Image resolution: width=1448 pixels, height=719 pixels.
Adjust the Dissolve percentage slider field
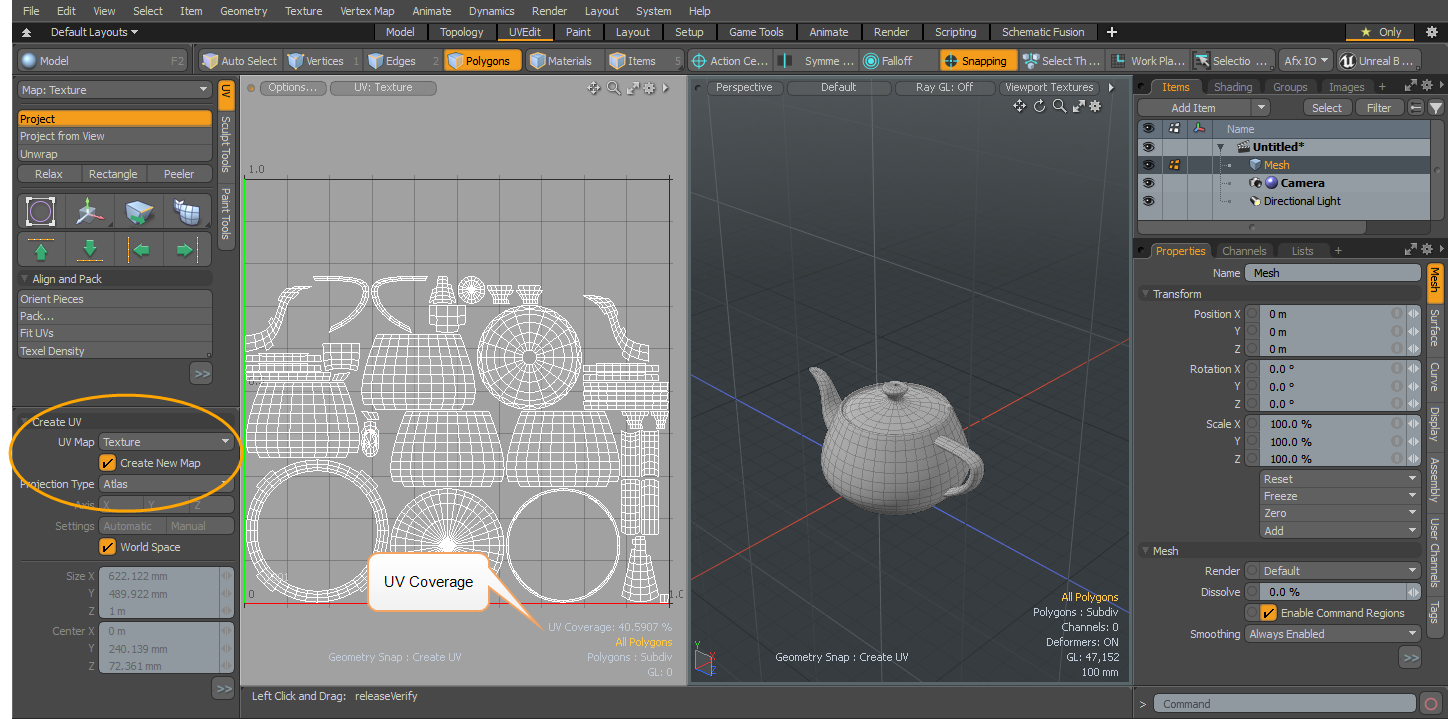pos(1332,592)
